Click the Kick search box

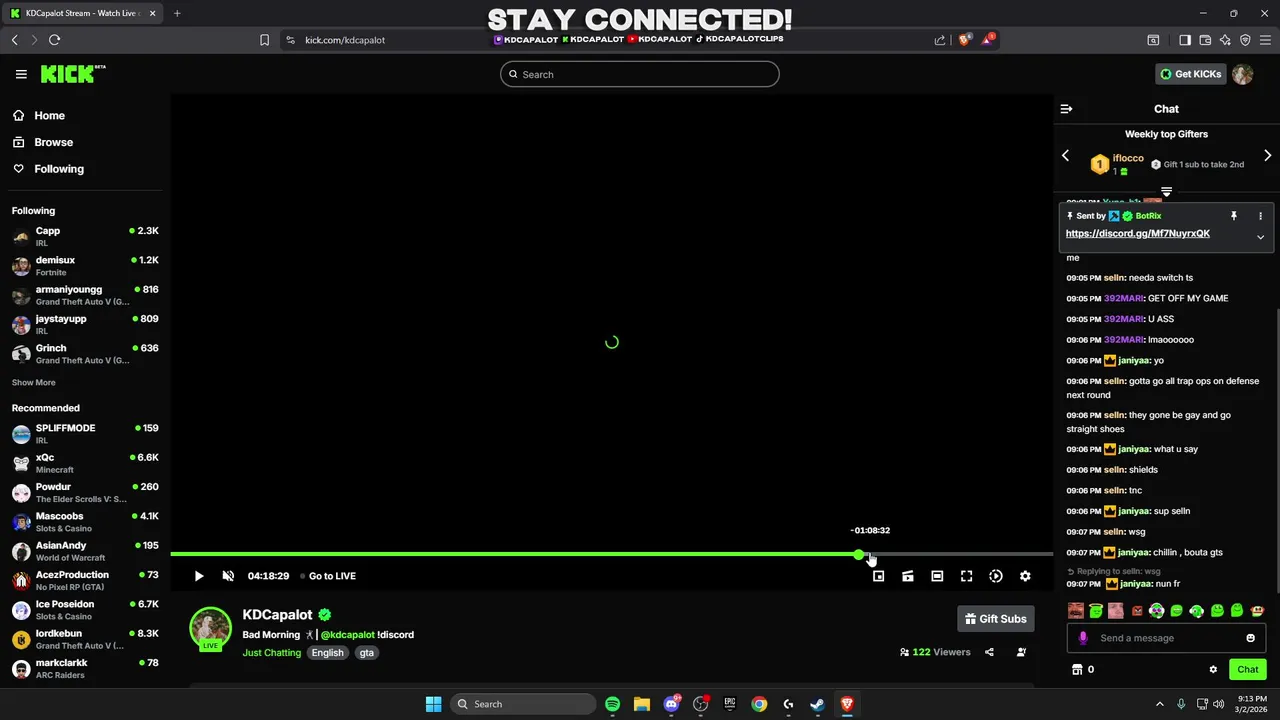click(x=640, y=74)
